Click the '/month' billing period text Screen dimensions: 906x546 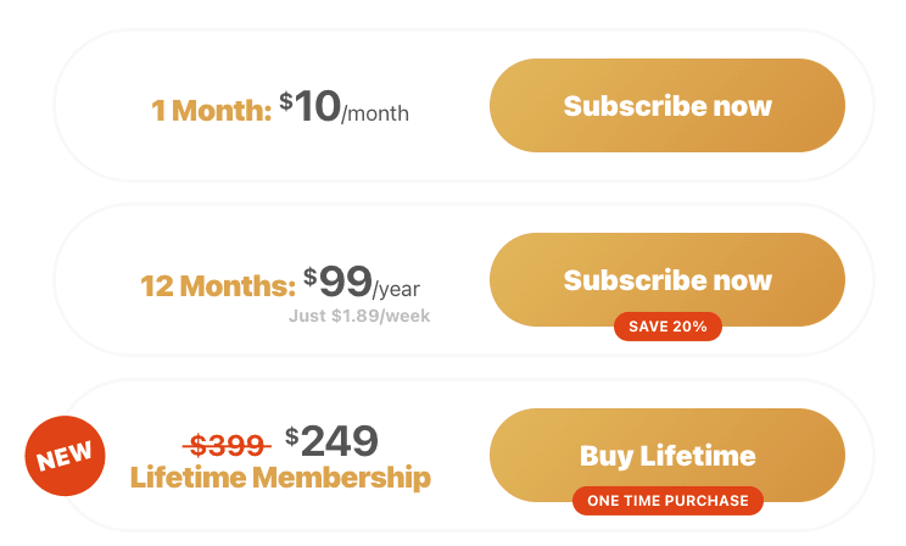pos(375,114)
